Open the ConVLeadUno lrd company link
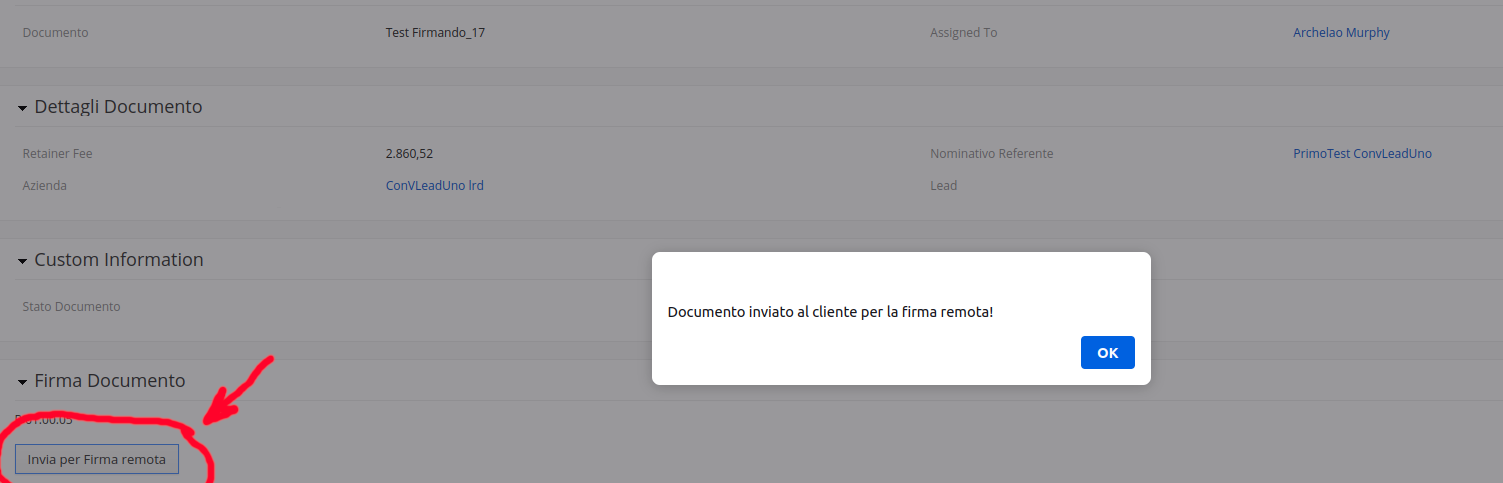The image size is (1503, 483). pyautogui.click(x=434, y=186)
